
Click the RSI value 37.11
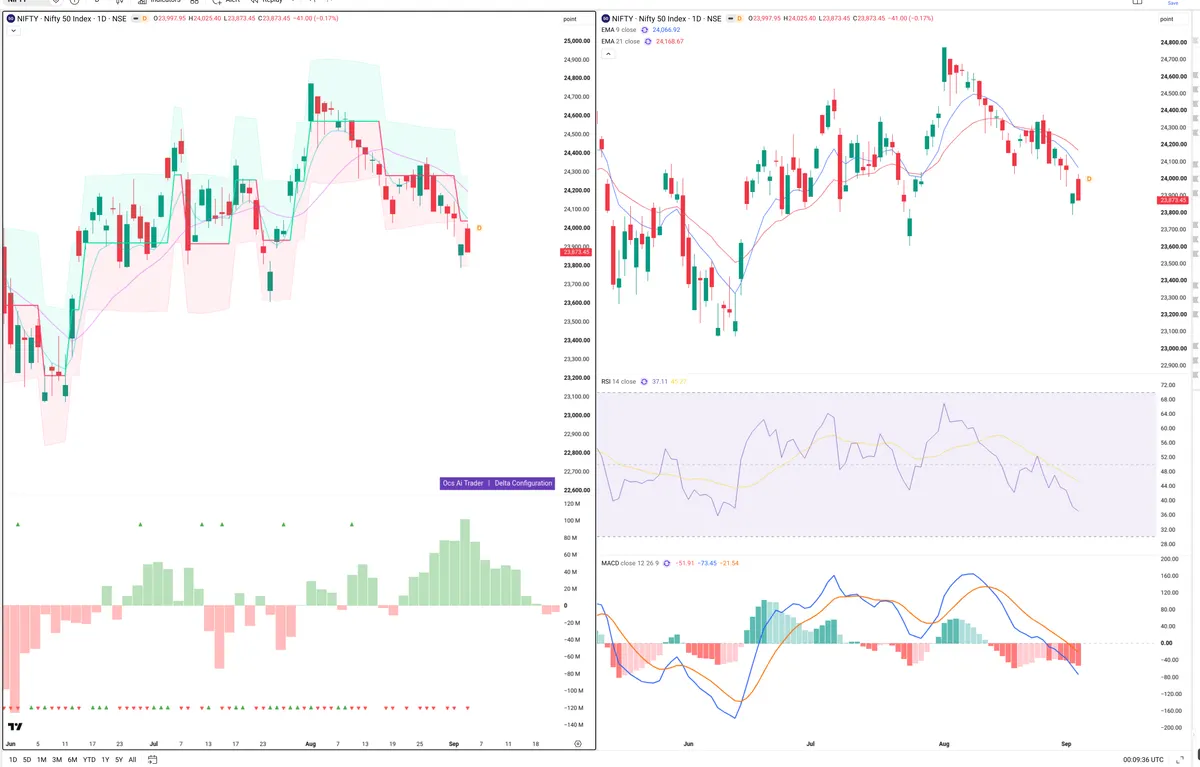coord(660,381)
